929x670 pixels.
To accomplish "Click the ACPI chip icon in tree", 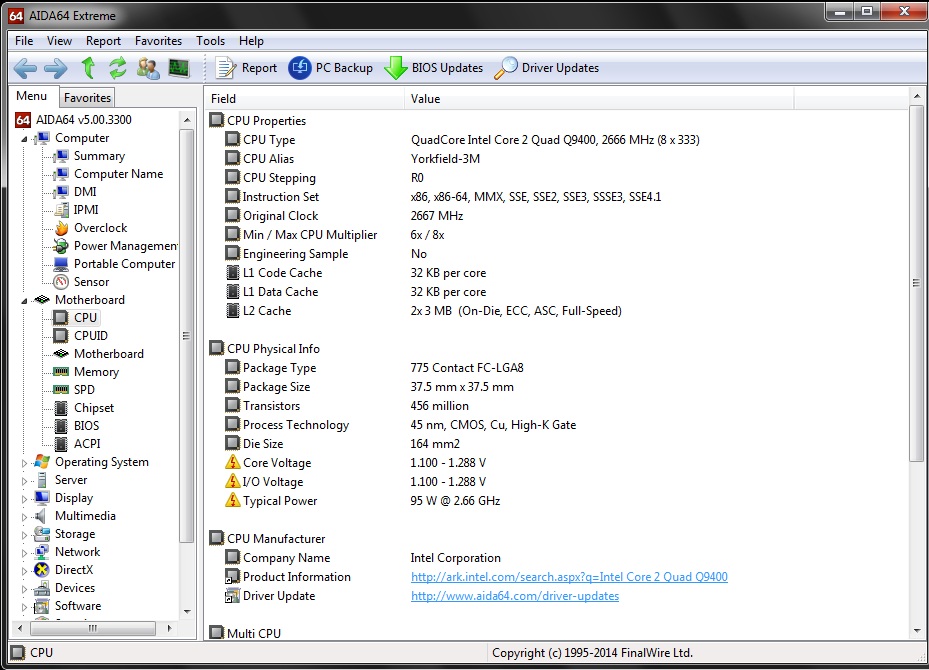I will (x=61, y=444).
